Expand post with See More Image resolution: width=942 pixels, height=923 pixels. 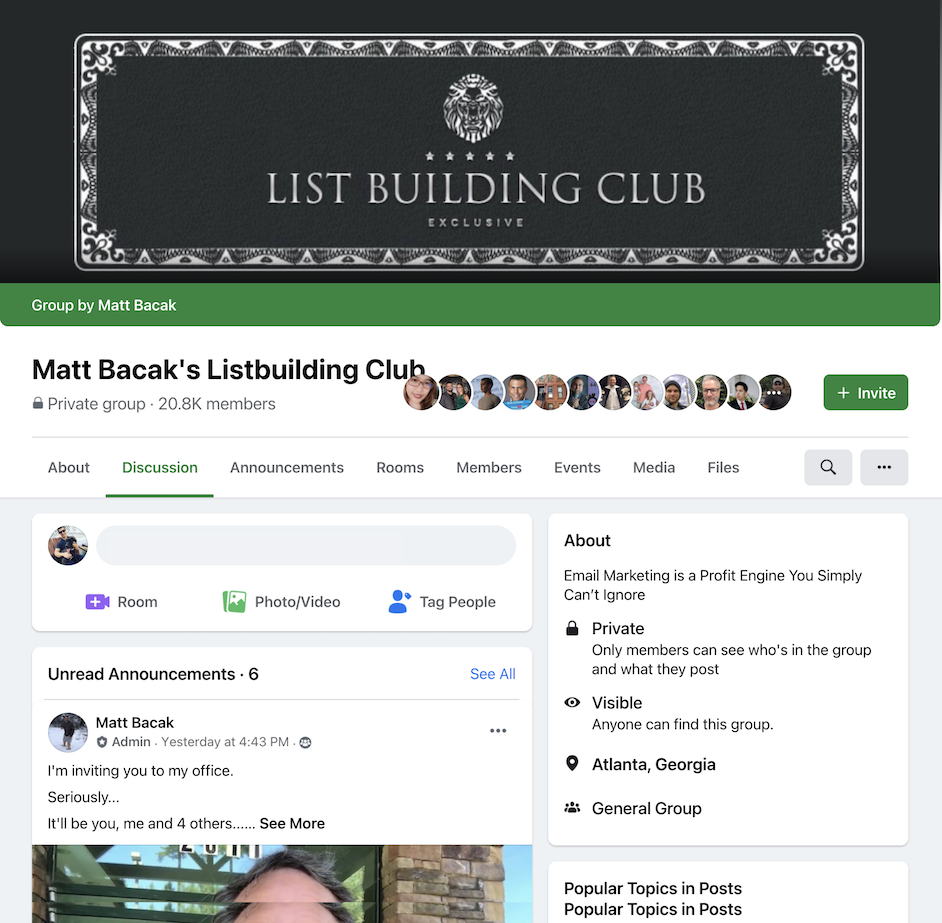coord(292,823)
